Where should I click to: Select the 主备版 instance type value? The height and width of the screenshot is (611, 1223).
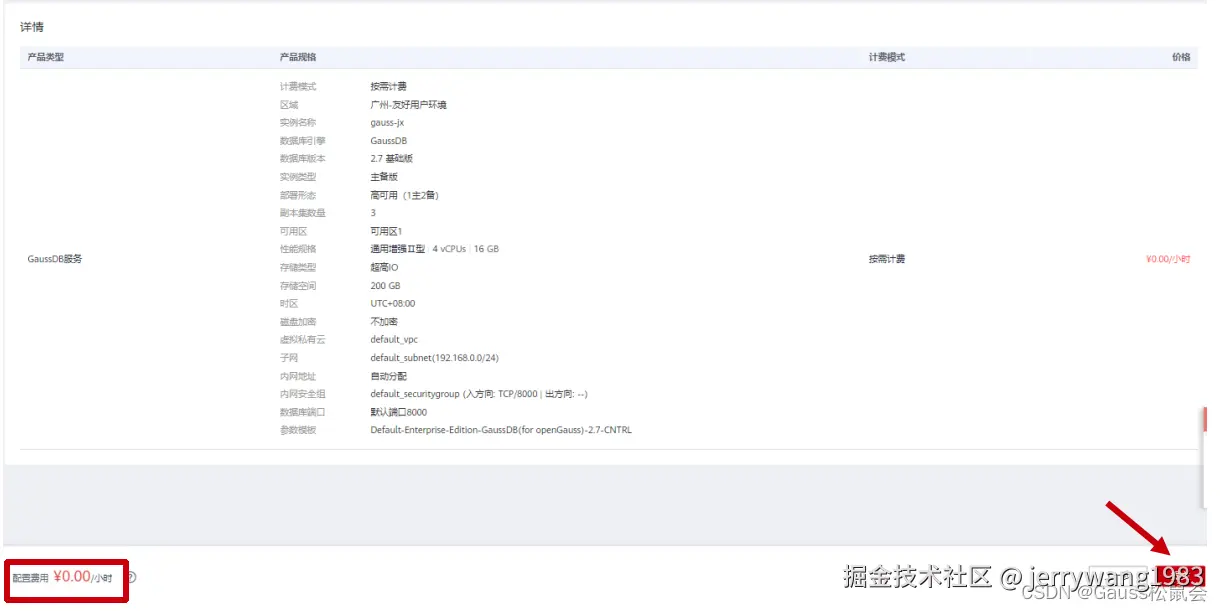pos(383,176)
